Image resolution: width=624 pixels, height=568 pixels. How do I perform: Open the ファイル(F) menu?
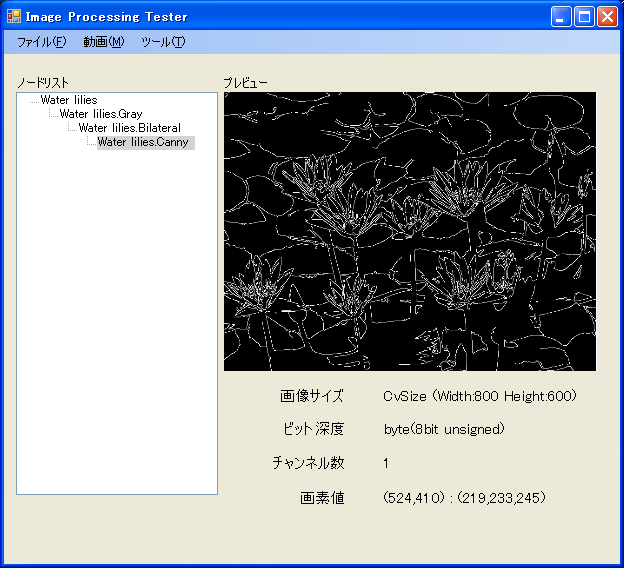click(41, 42)
